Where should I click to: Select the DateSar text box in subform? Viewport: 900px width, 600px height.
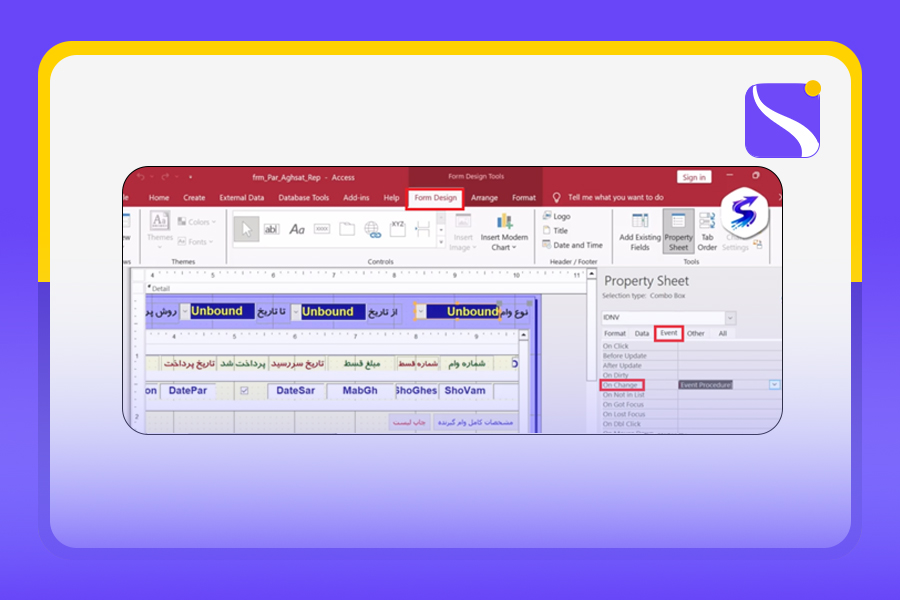coord(296,390)
